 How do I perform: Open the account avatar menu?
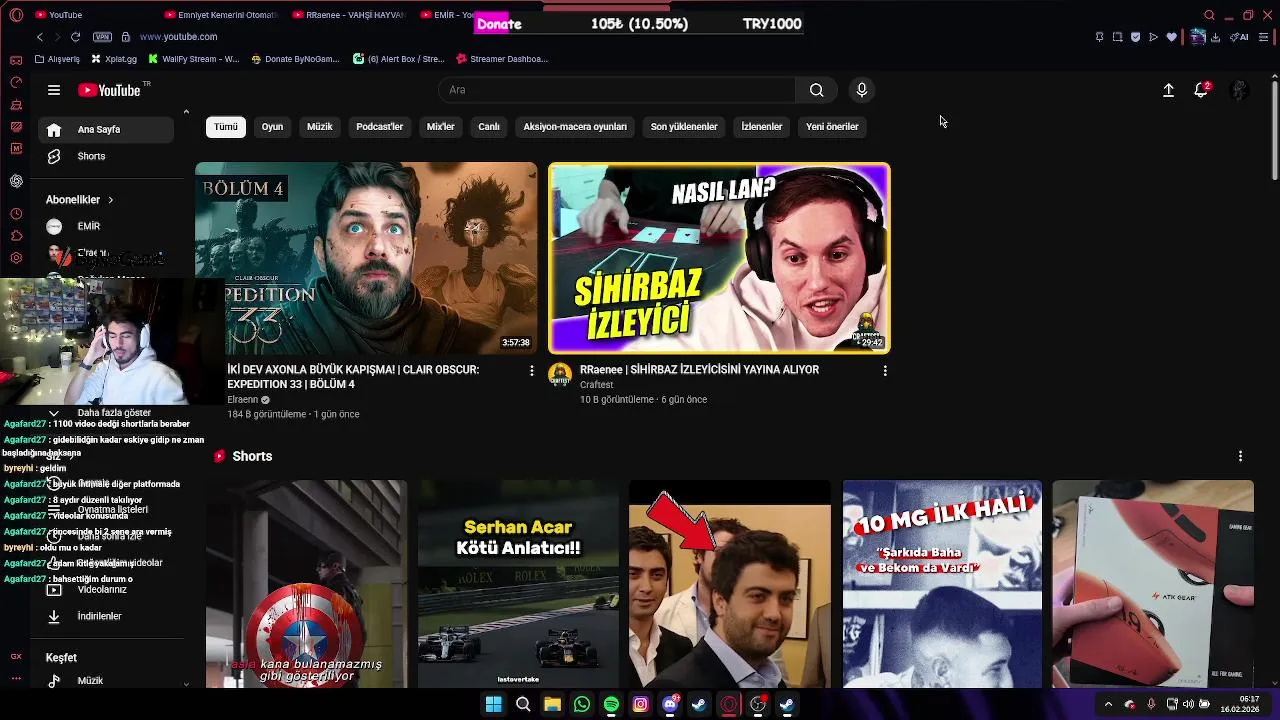(x=1239, y=90)
